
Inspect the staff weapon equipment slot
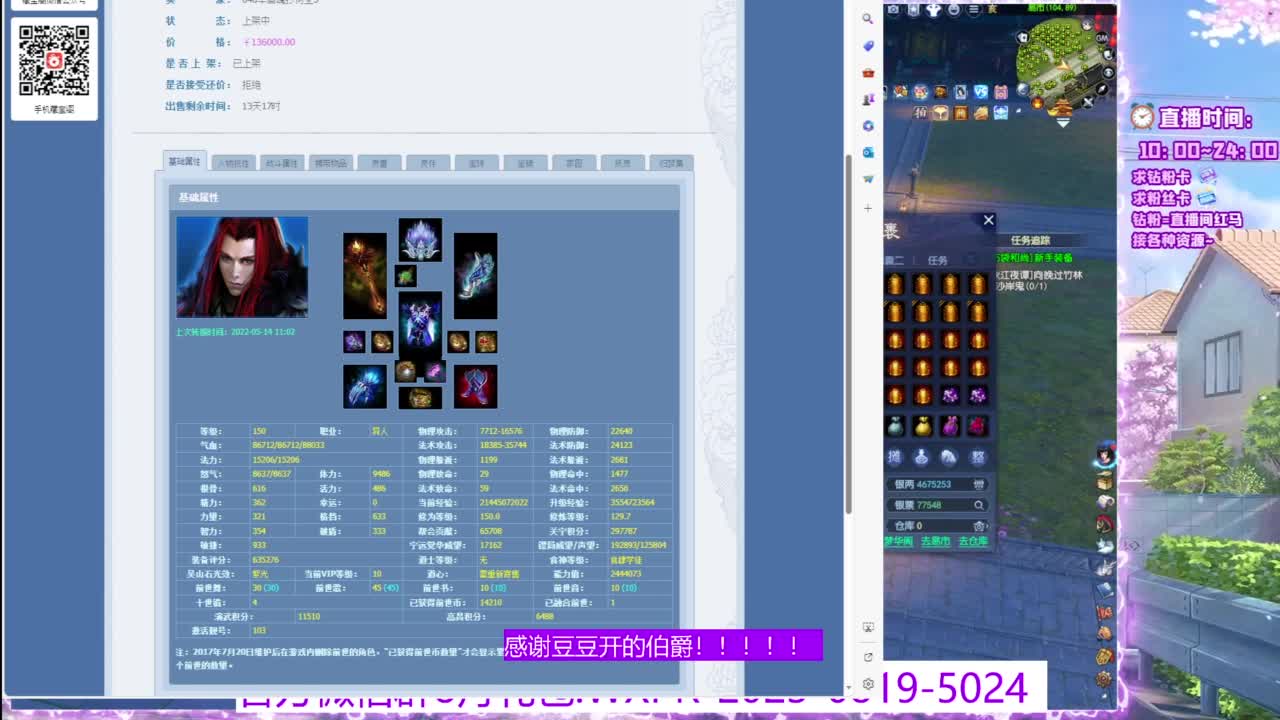365,276
